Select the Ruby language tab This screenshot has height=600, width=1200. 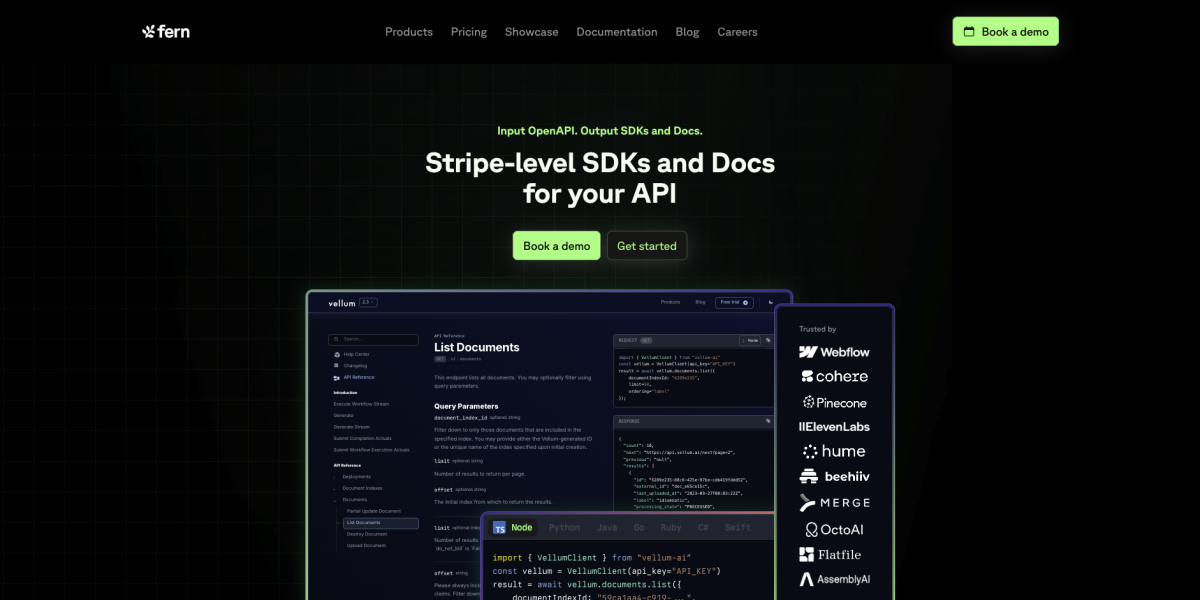click(671, 527)
